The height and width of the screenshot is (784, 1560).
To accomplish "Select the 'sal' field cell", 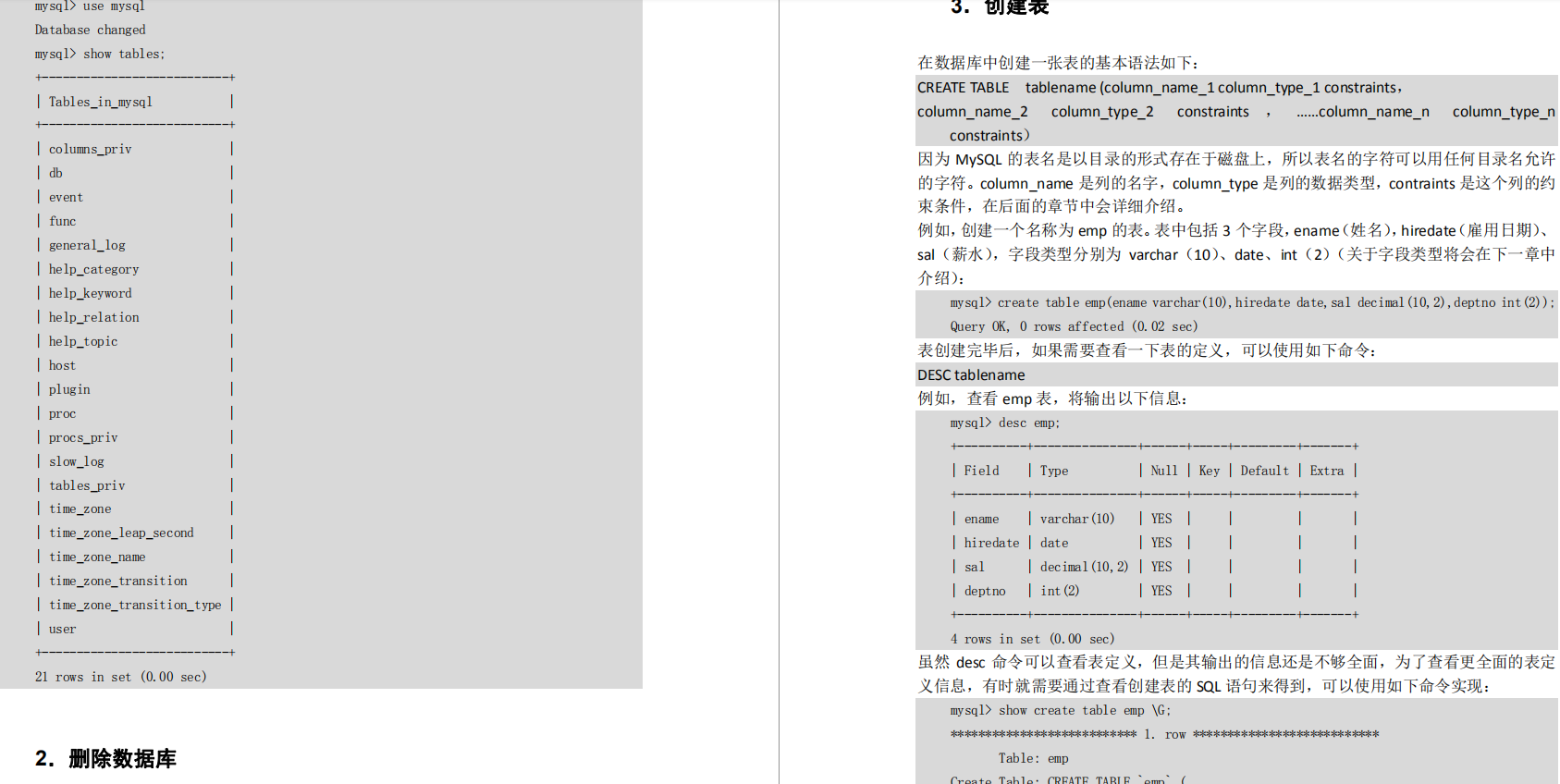I will click(x=974, y=567).
